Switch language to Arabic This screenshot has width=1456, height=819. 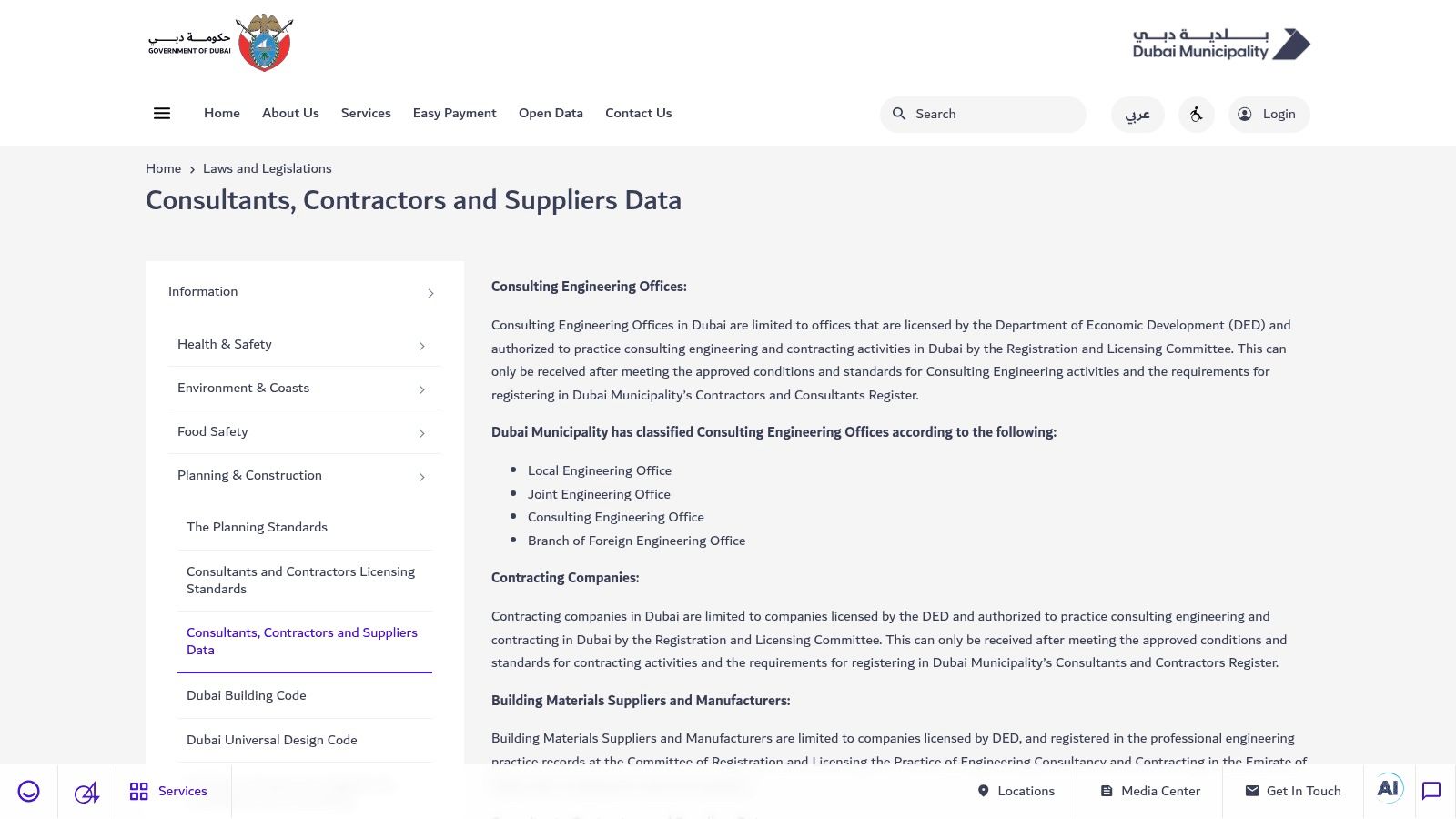(1137, 115)
